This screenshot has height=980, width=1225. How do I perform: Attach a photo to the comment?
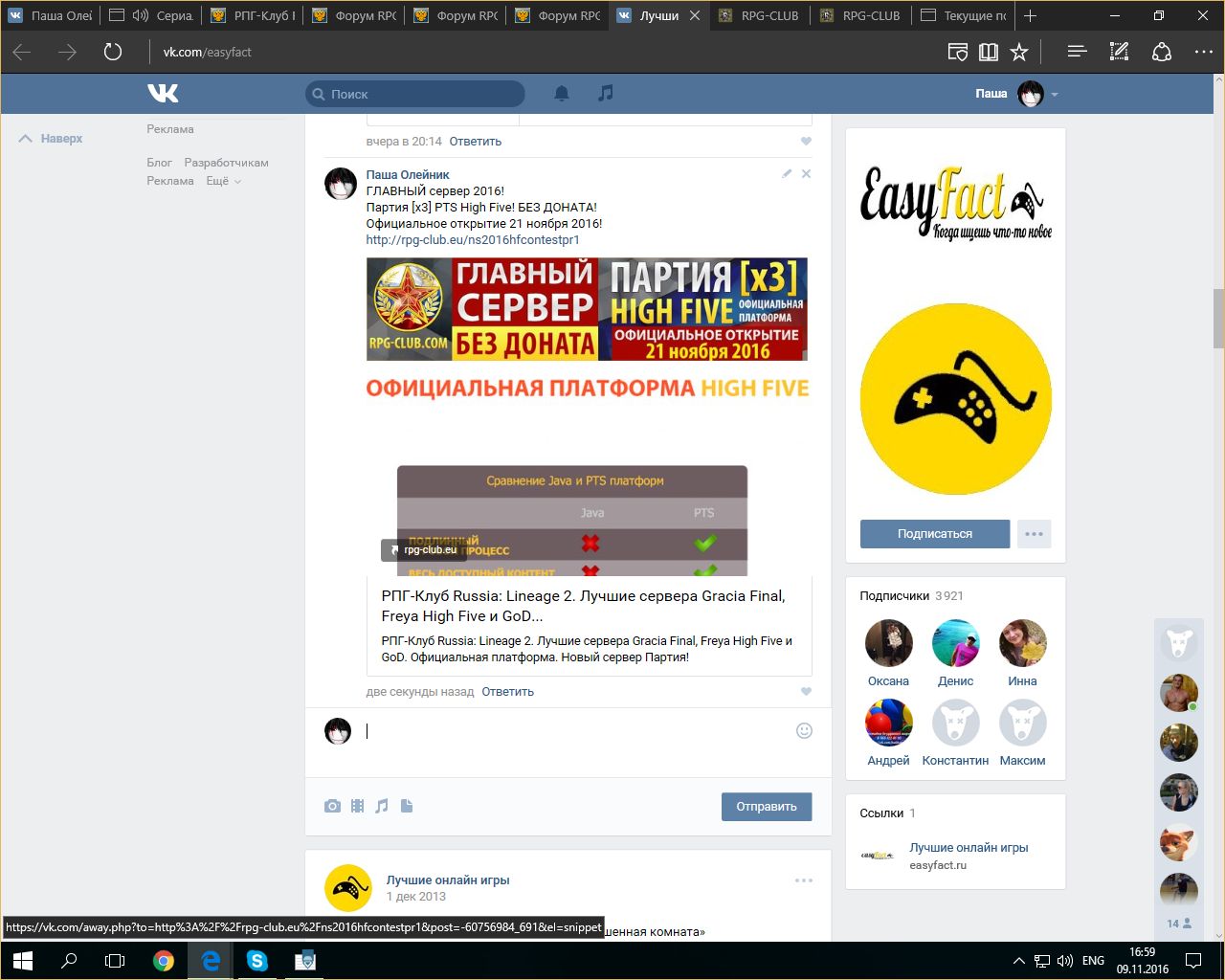332,806
